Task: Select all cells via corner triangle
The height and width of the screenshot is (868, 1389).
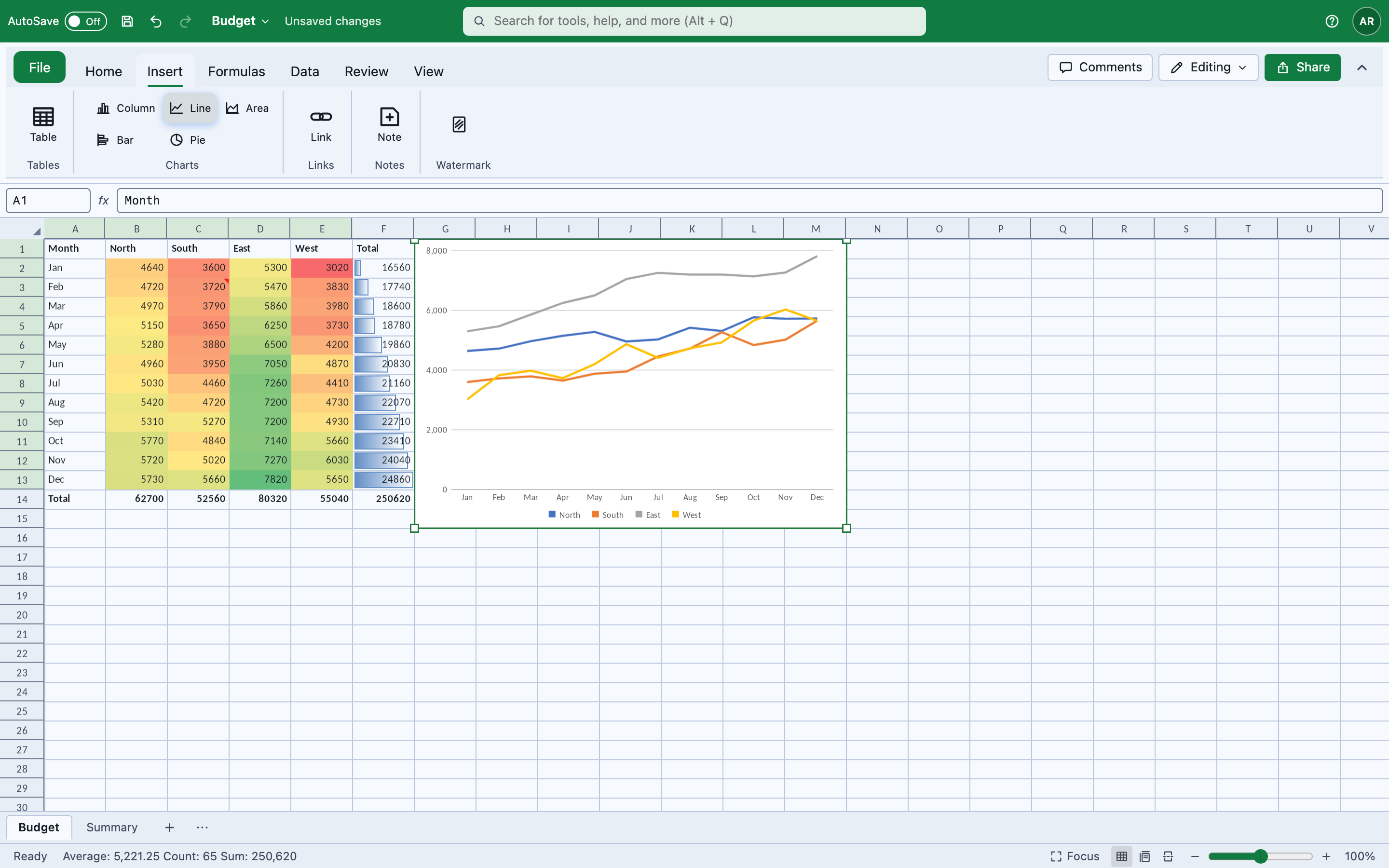Action: click(36, 231)
